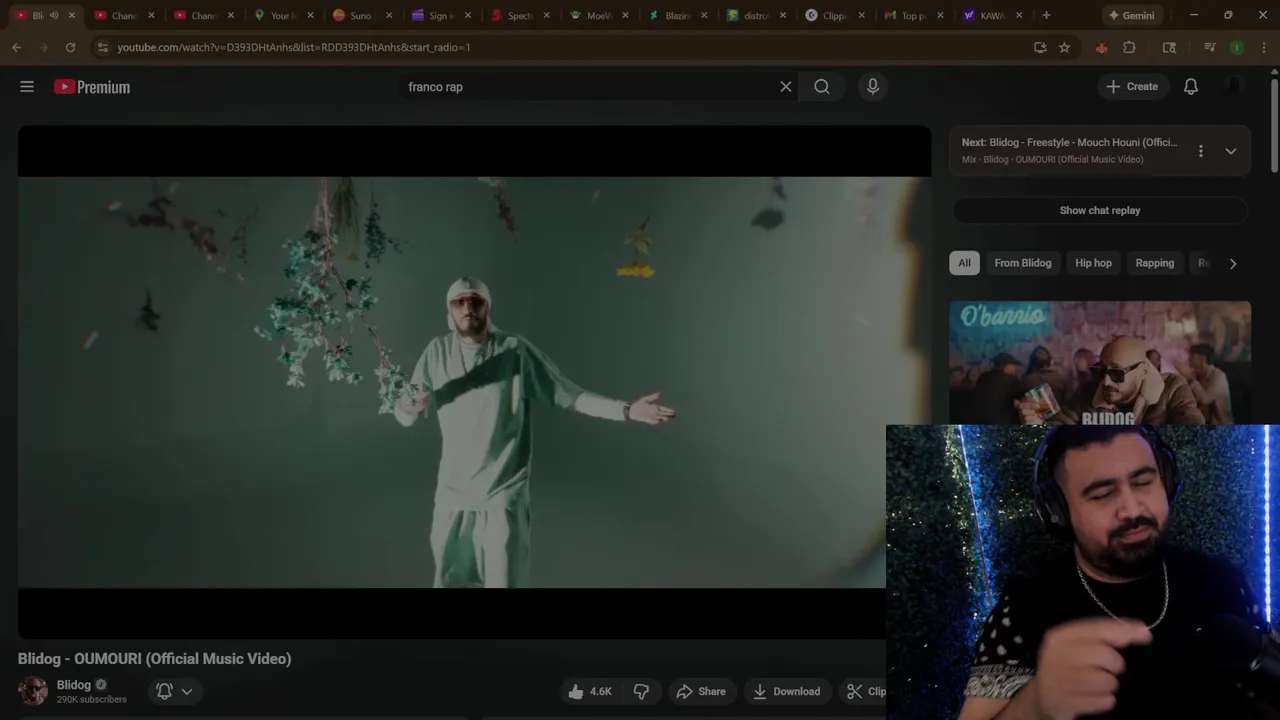The image size is (1280, 720).
Task: Click the 'Blidog - OUMOURI (Official Music Video)' title
Action: 155,659
